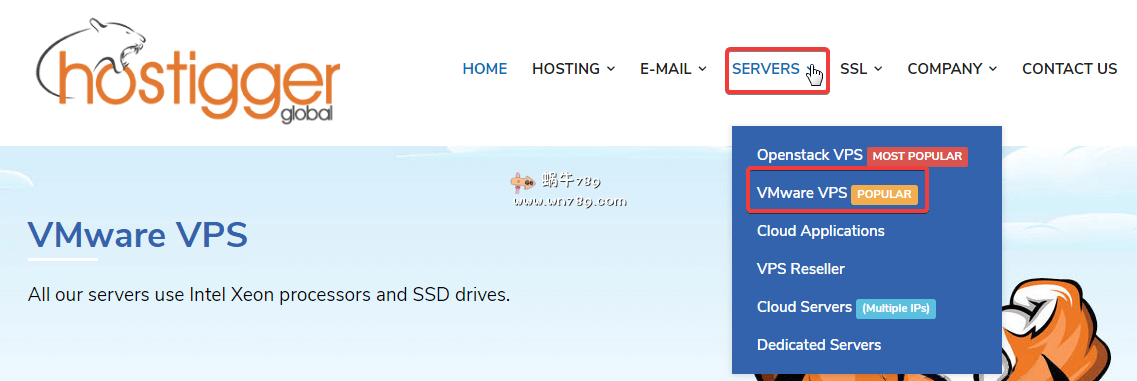Expand the COMPANY dropdown chevron

(993, 69)
